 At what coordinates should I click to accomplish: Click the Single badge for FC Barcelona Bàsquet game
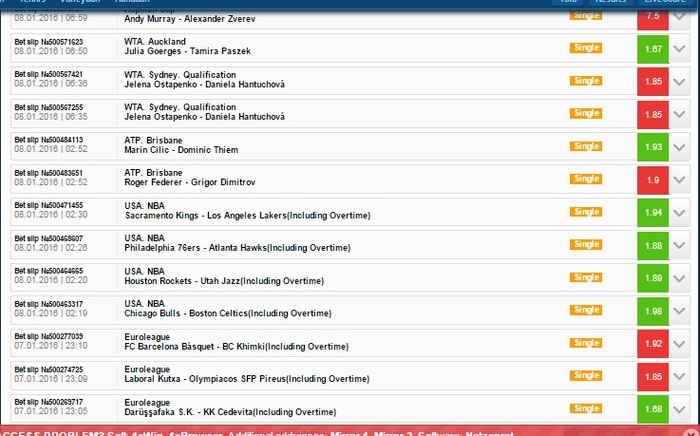pos(586,343)
